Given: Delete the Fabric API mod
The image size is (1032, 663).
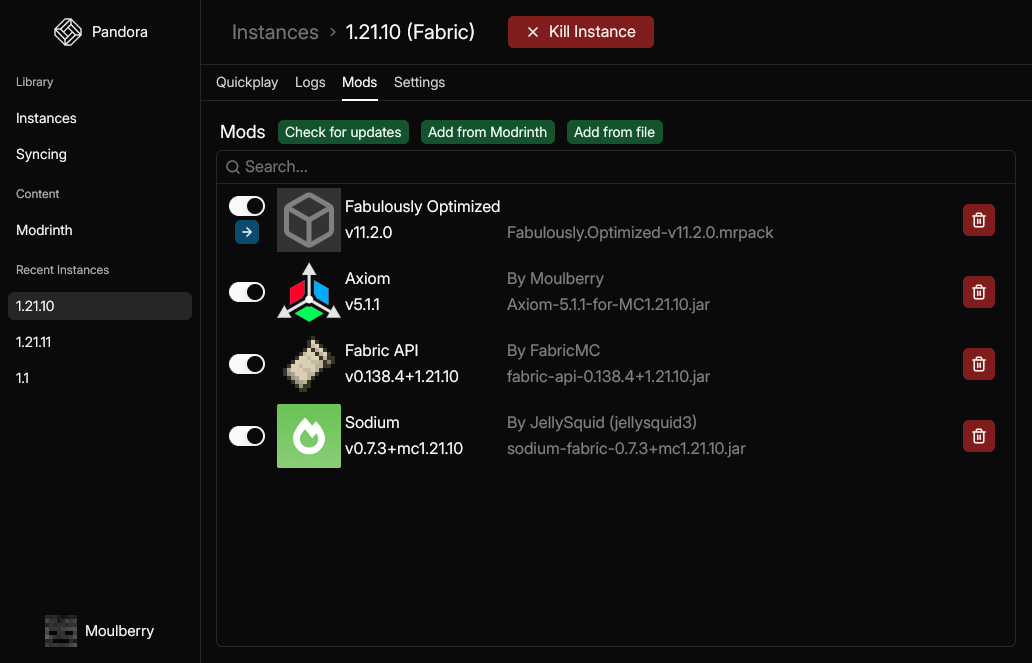Looking at the screenshot, I should 979,364.
